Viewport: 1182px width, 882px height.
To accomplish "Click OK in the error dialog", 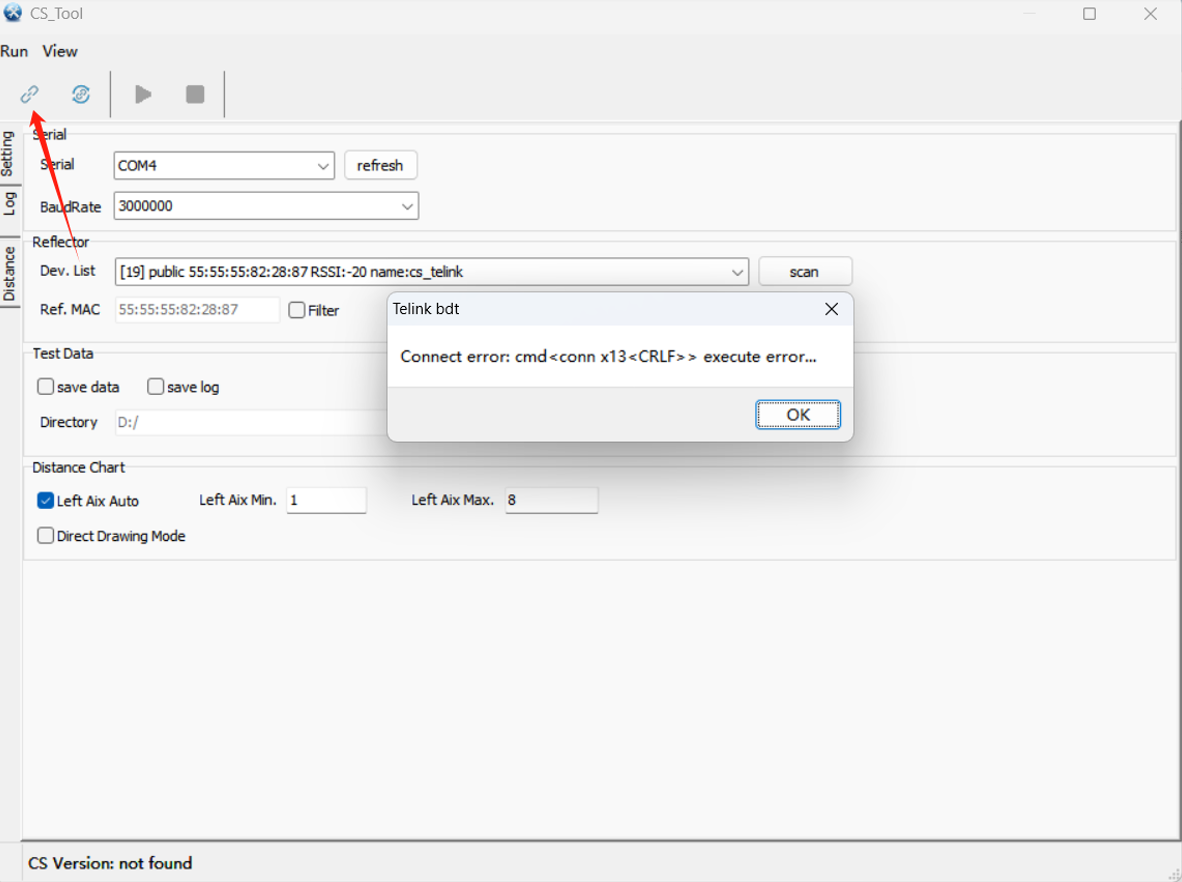I will (x=798, y=415).
